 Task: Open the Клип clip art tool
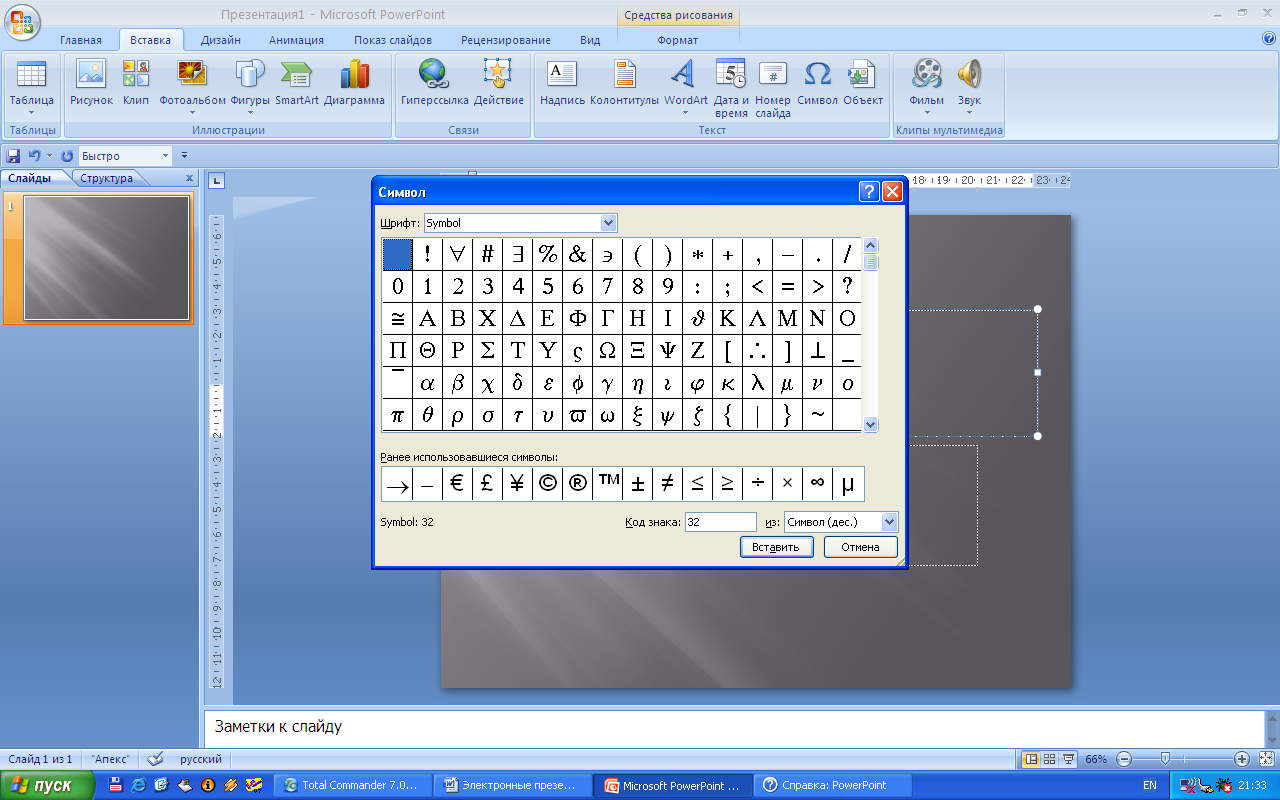[136, 83]
